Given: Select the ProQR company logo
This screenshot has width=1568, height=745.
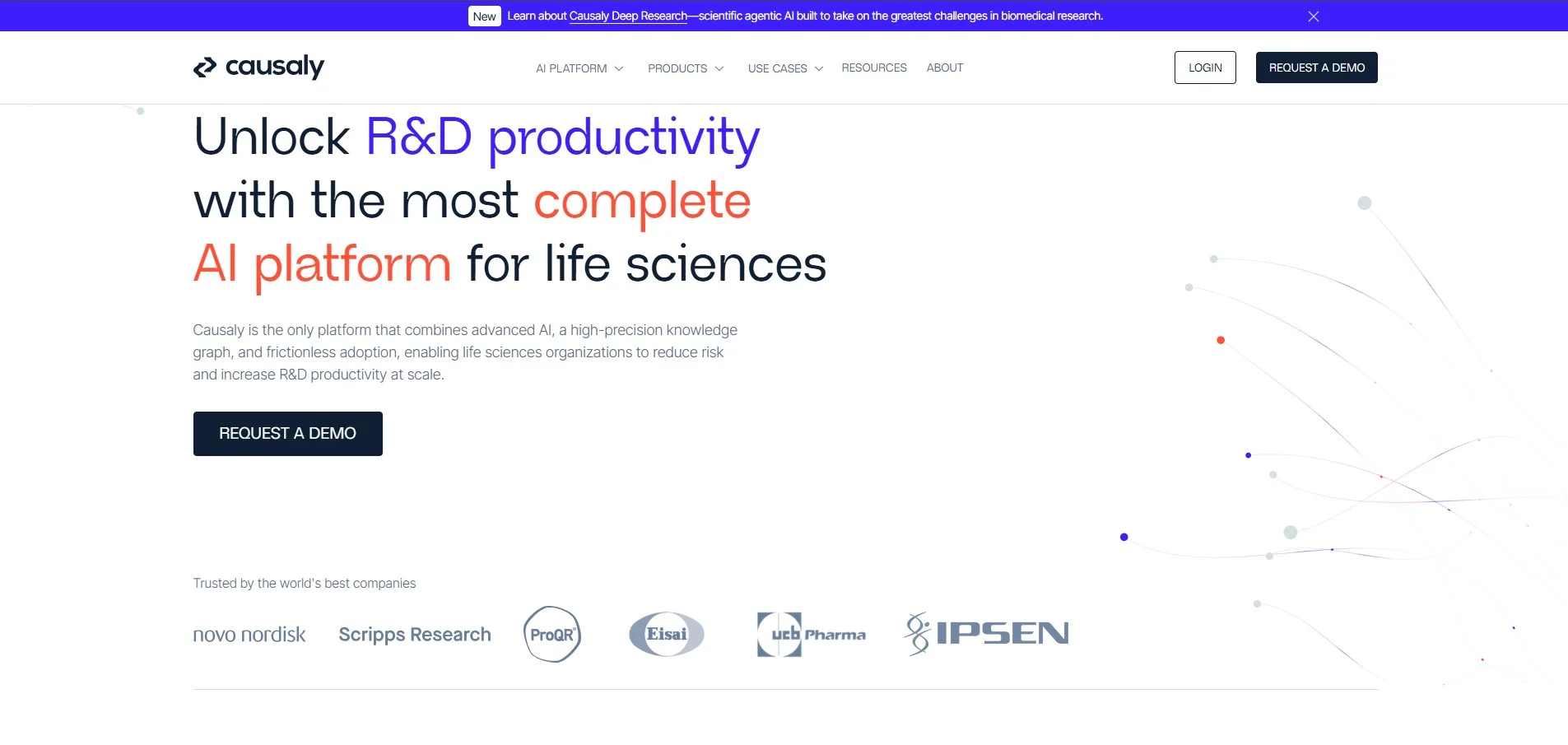Looking at the screenshot, I should click(x=552, y=634).
